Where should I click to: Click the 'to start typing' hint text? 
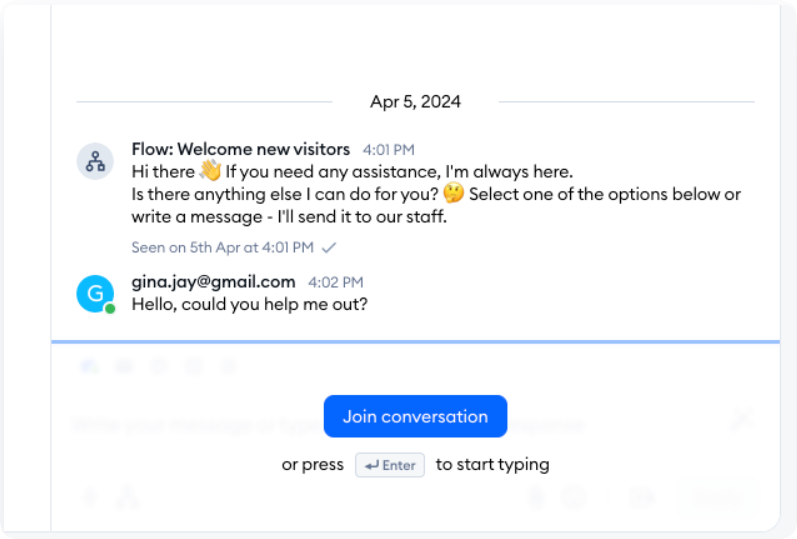(x=492, y=465)
